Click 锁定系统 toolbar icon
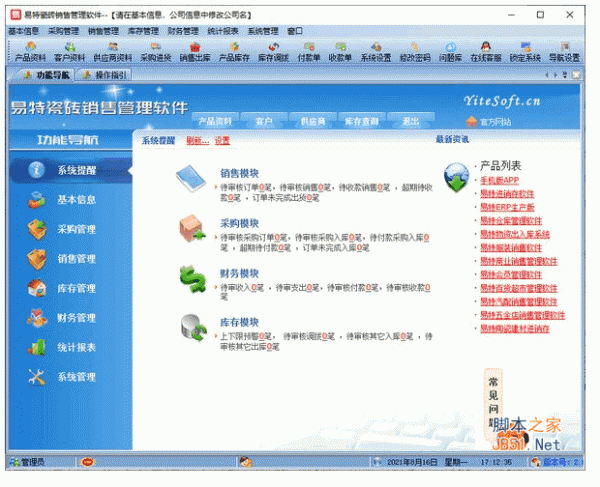Screen dimensions: 600x487 (x=525, y=52)
